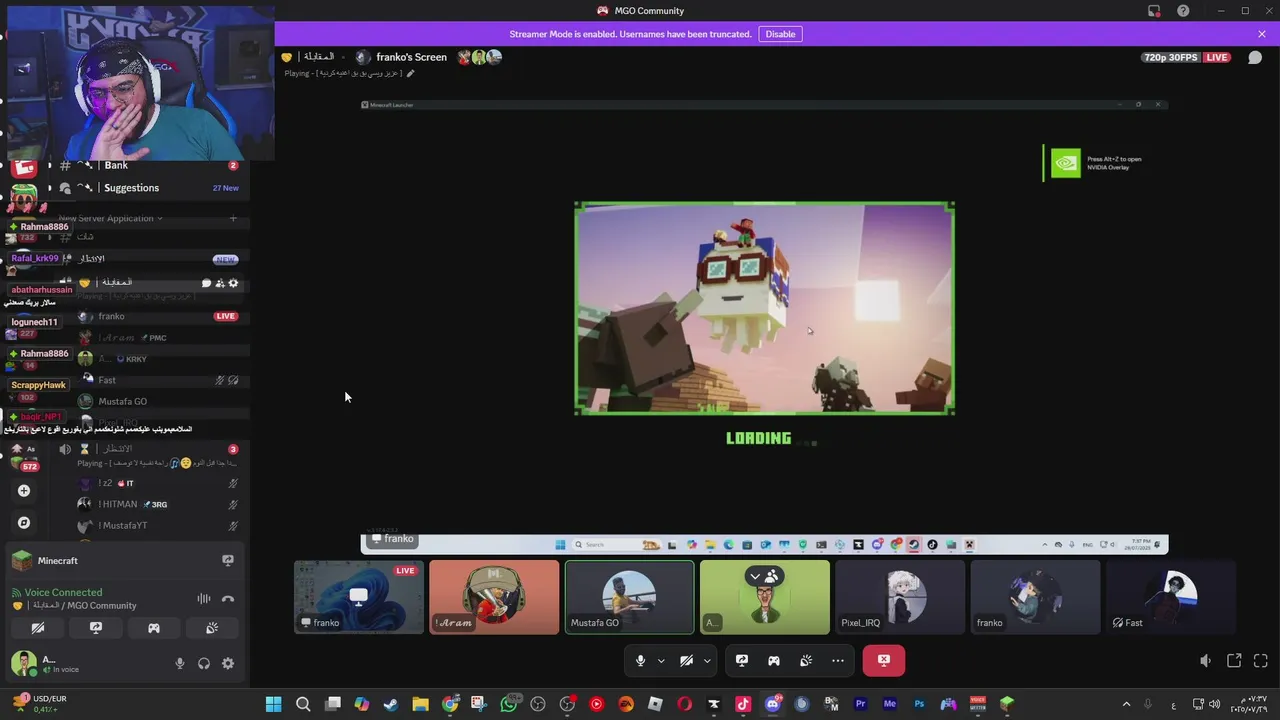Deafen with headphones icon in user panel
Viewport: 1280px width, 720px height.
[x=204, y=663]
